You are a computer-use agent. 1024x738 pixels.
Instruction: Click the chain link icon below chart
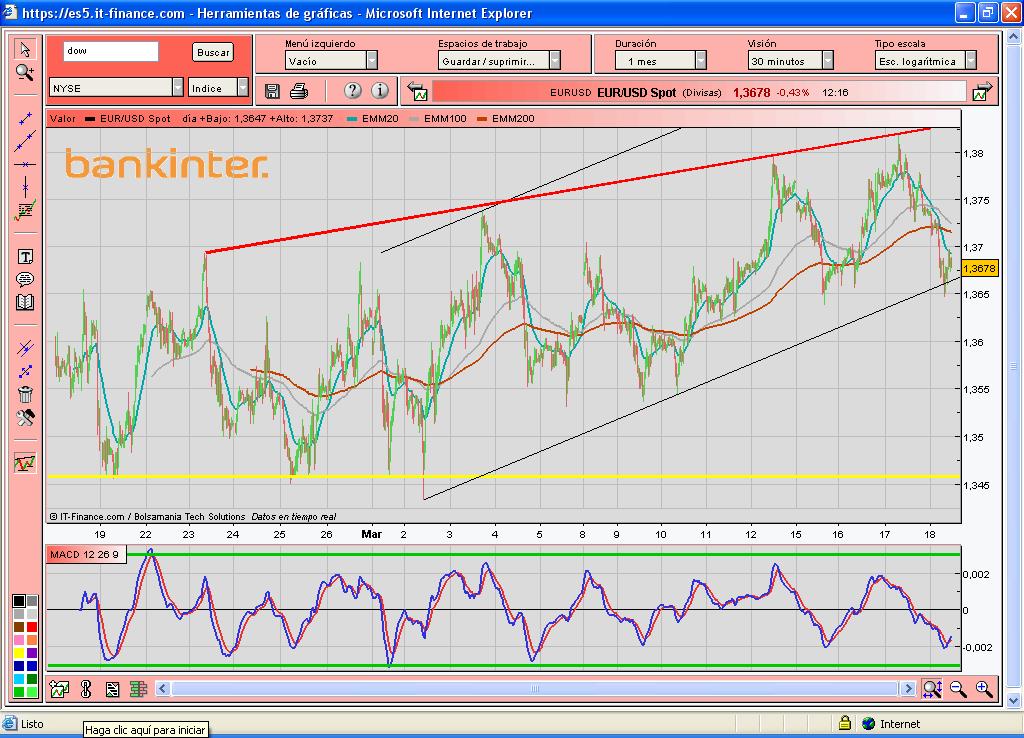coord(86,688)
